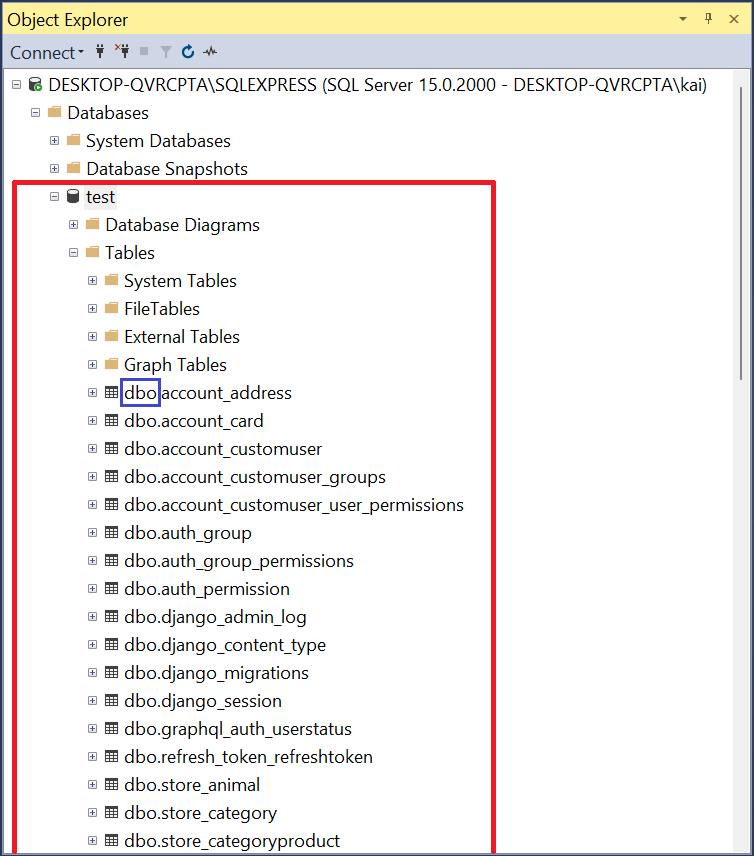Expand Database Snapshots folder
The height and width of the screenshot is (856, 754).
tap(55, 169)
